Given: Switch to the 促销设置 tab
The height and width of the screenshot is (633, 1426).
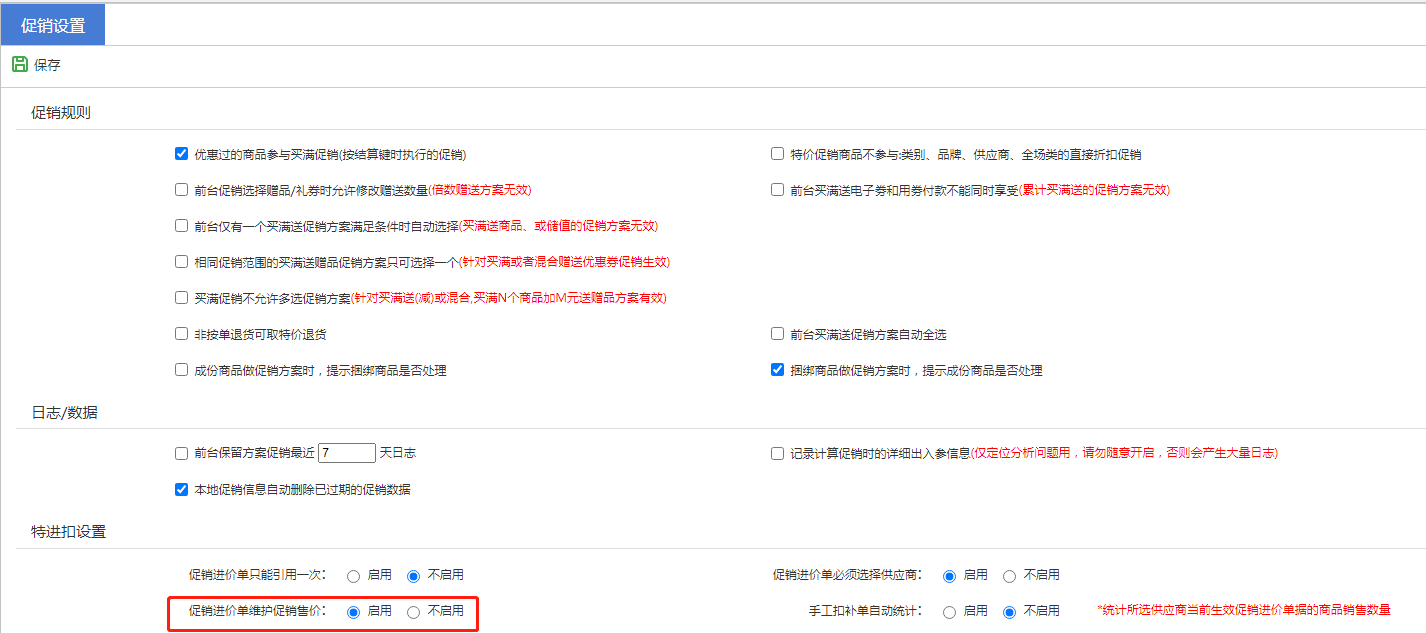Looking at the screenshot, I should pyautogui.click(x=53, y=25).
